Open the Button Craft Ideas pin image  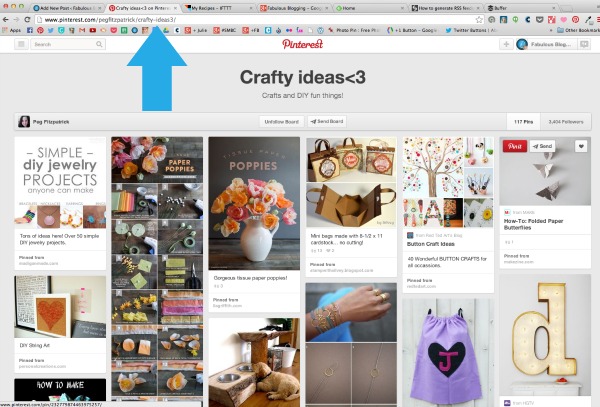click(448, 182)
